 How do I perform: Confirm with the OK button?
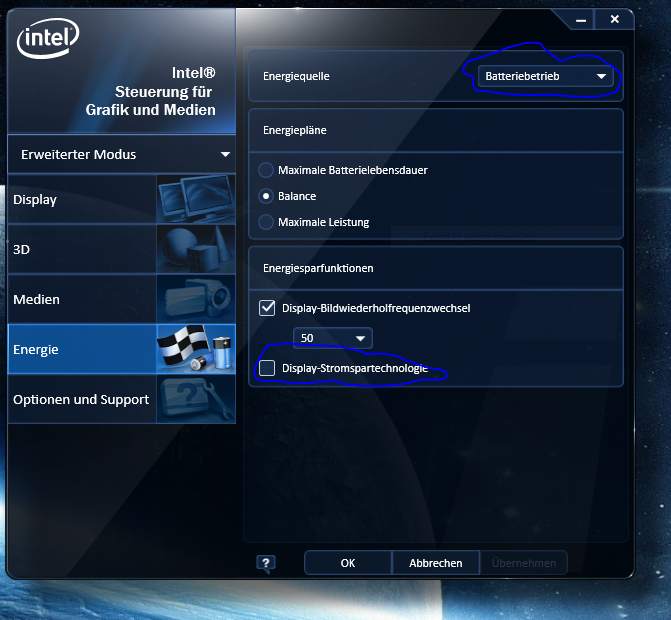tap(348, 563)
